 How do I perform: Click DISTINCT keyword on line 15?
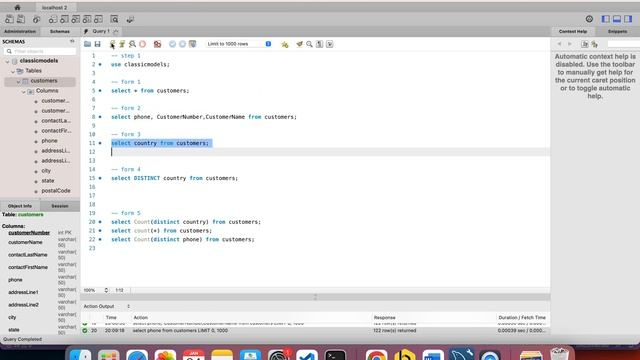pos(147,178)
